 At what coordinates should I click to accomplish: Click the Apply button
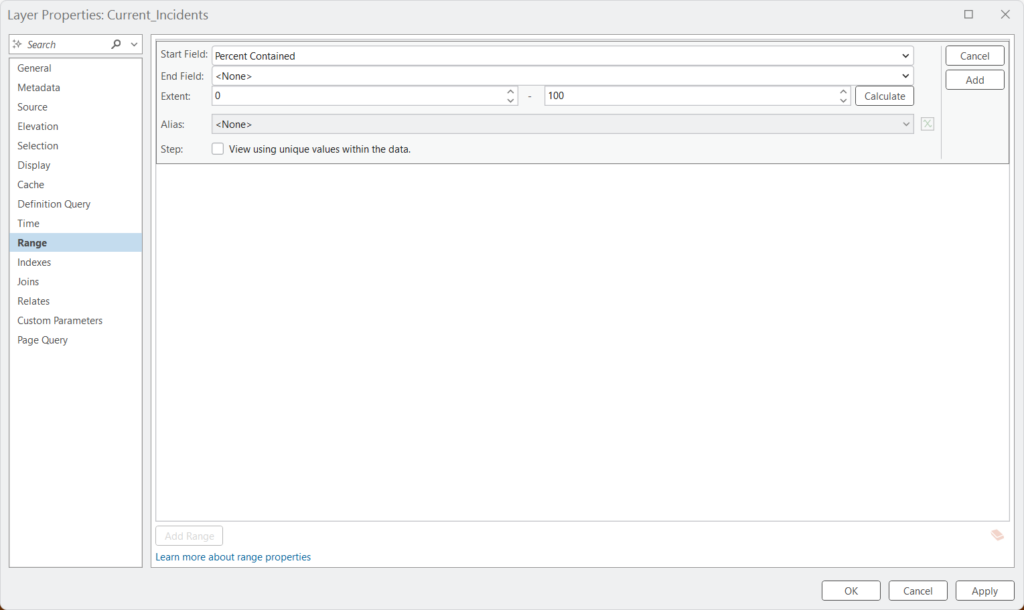pos(984,590)
